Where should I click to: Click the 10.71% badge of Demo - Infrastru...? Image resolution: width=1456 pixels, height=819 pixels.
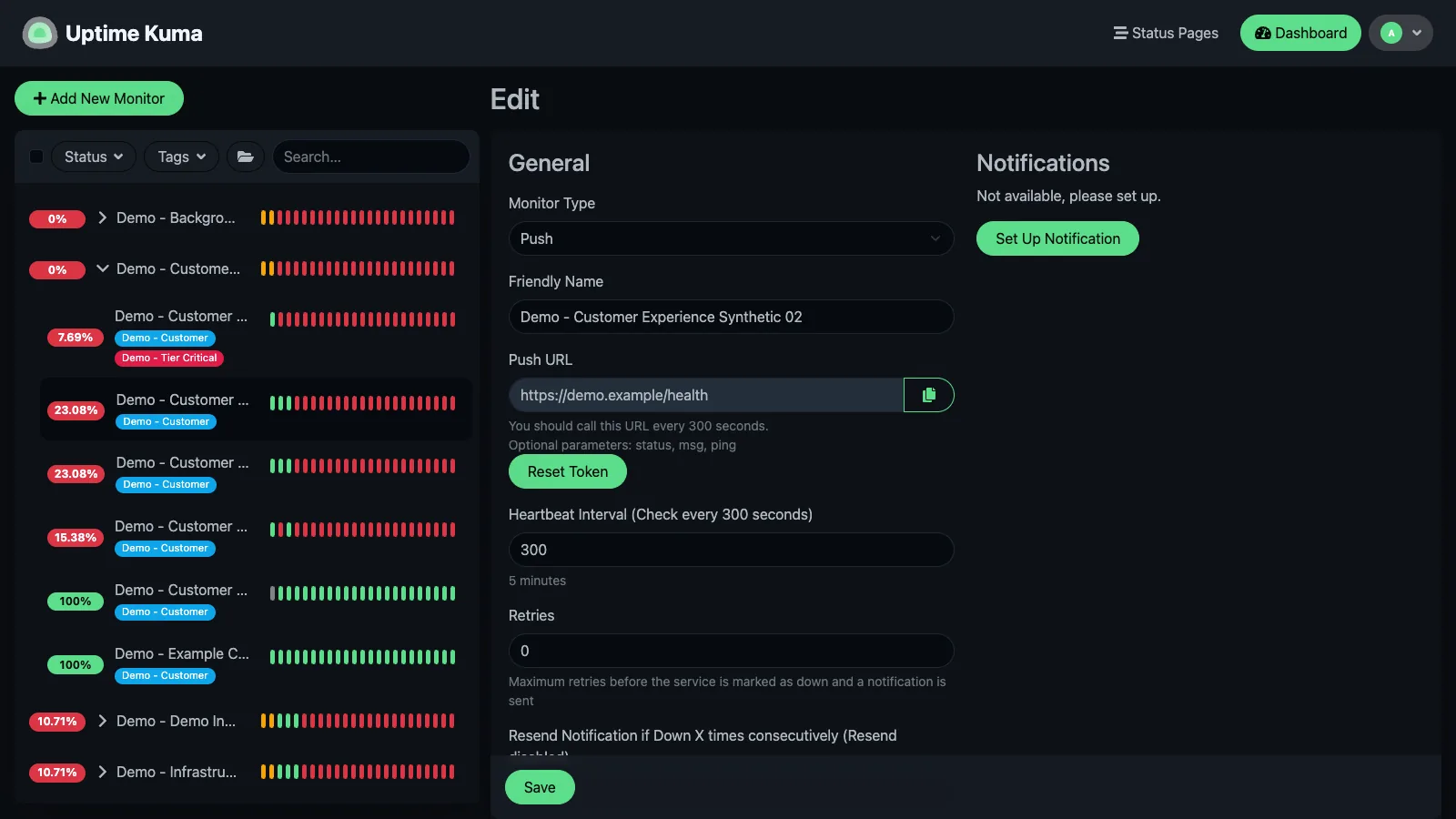(57, 773)
